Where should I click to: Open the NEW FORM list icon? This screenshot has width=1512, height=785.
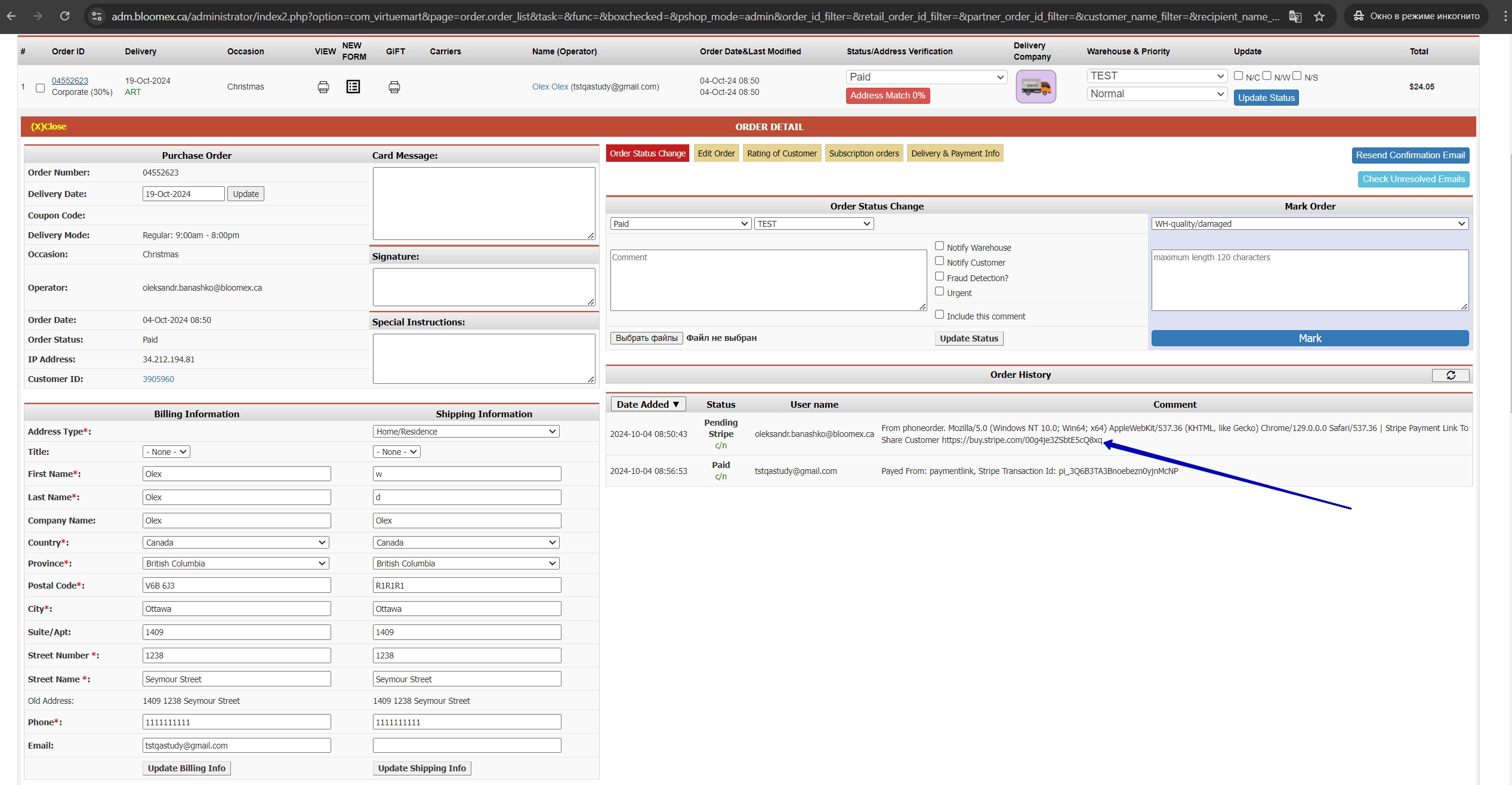(x=353, y=87)
